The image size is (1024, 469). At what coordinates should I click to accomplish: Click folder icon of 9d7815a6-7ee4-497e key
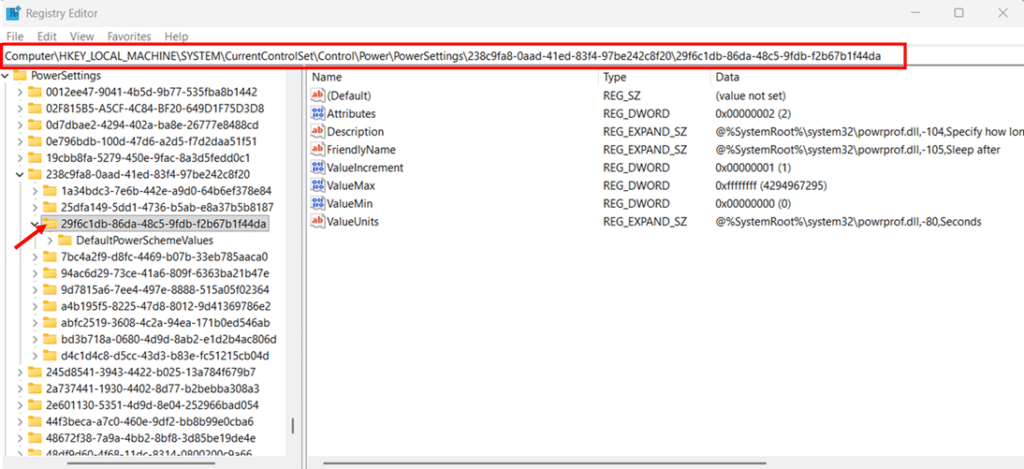50,289
